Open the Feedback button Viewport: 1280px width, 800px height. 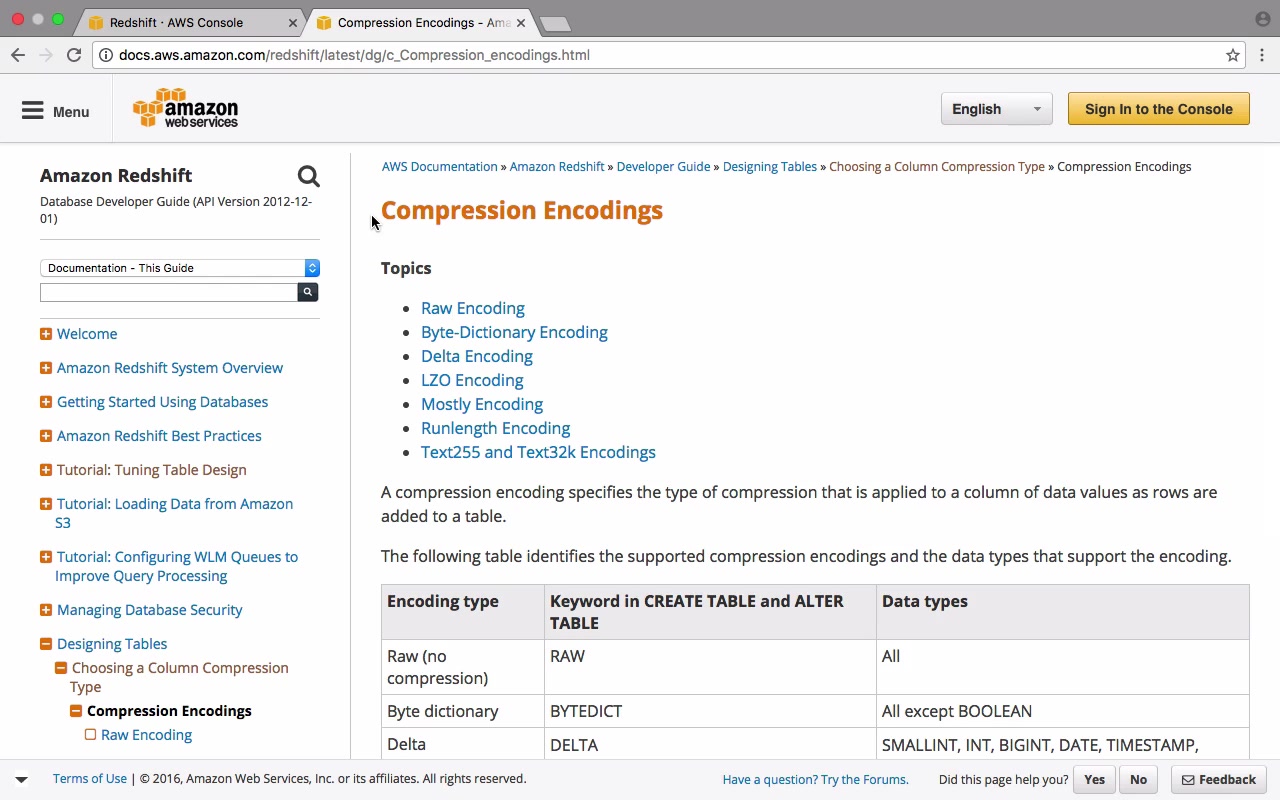pos(1219,780)
